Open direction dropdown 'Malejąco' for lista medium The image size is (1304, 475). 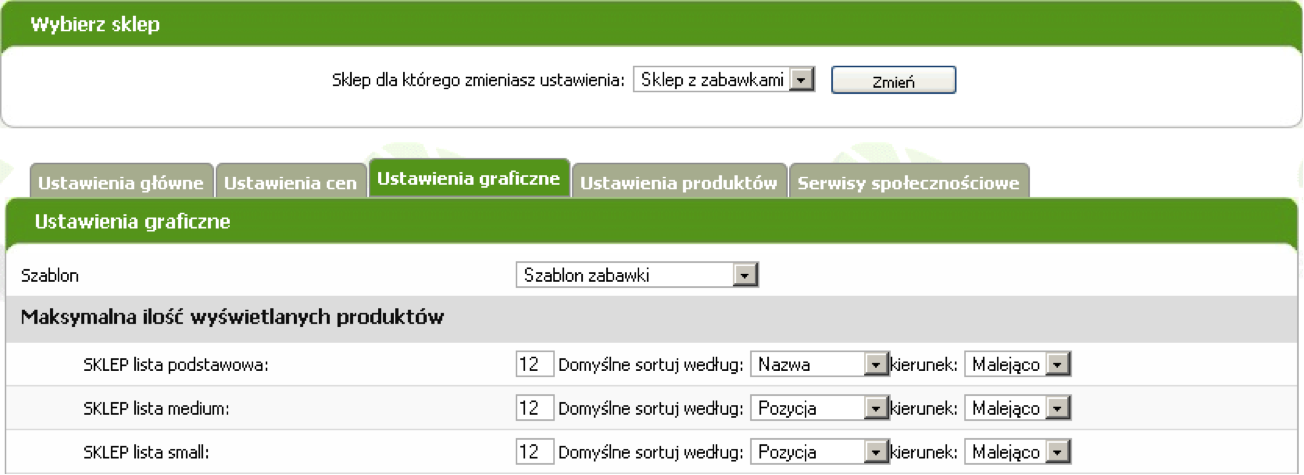pyautogui.click(x=1017, y=409)
